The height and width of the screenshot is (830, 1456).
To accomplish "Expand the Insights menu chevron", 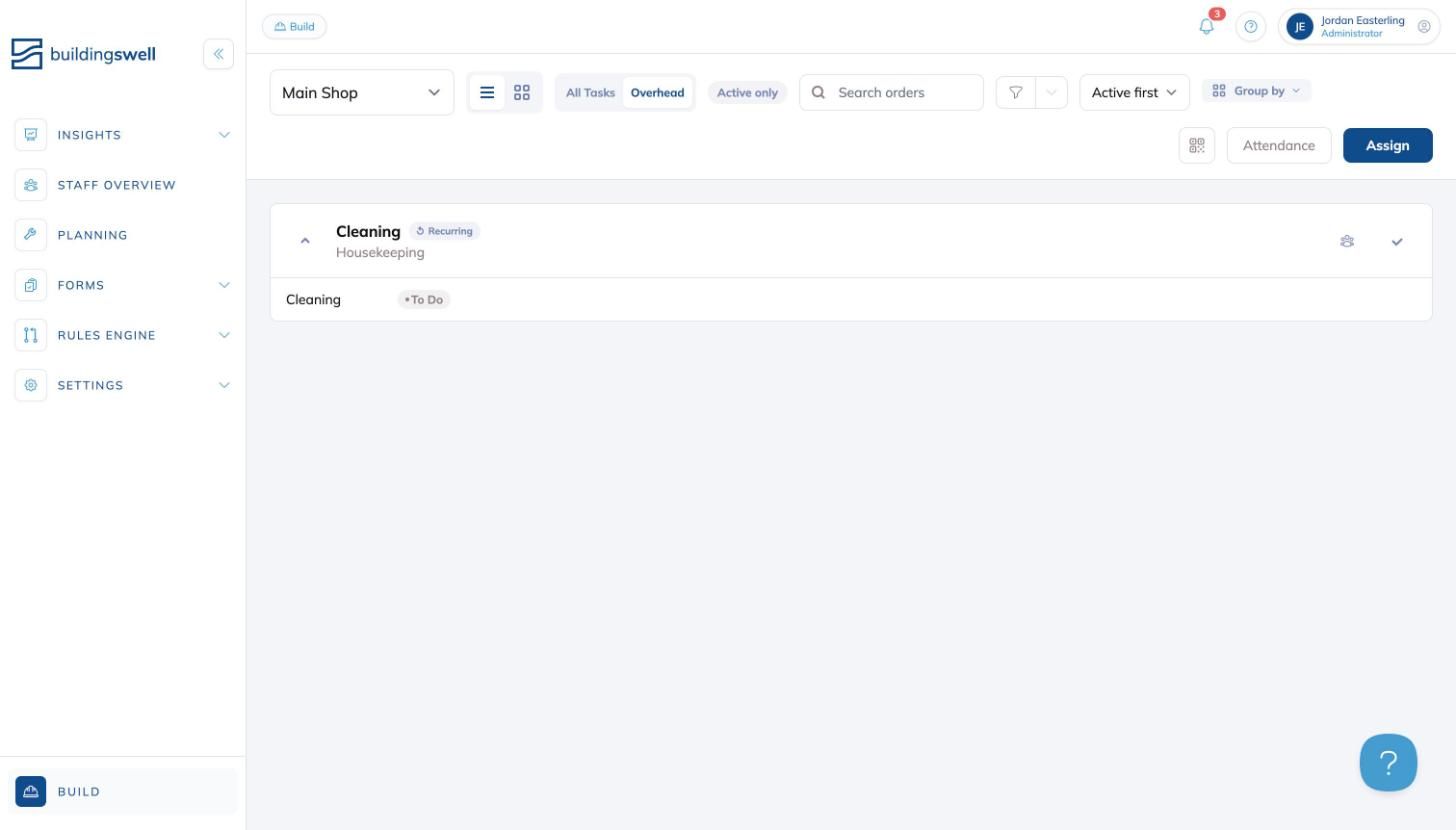I will point(224,135).
